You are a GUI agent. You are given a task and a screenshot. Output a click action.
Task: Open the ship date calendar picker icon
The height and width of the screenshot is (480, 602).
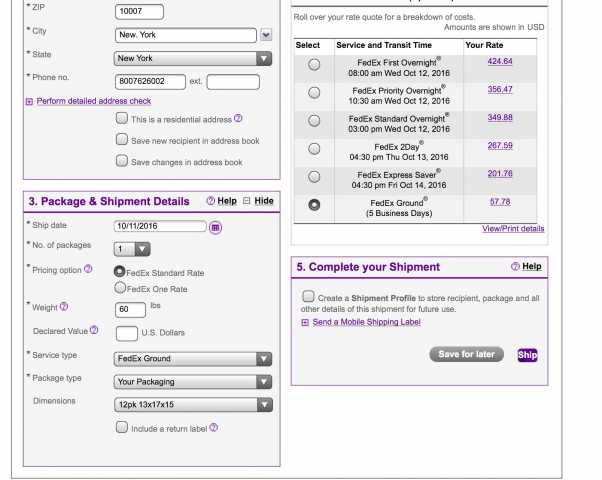click(215, 228)
